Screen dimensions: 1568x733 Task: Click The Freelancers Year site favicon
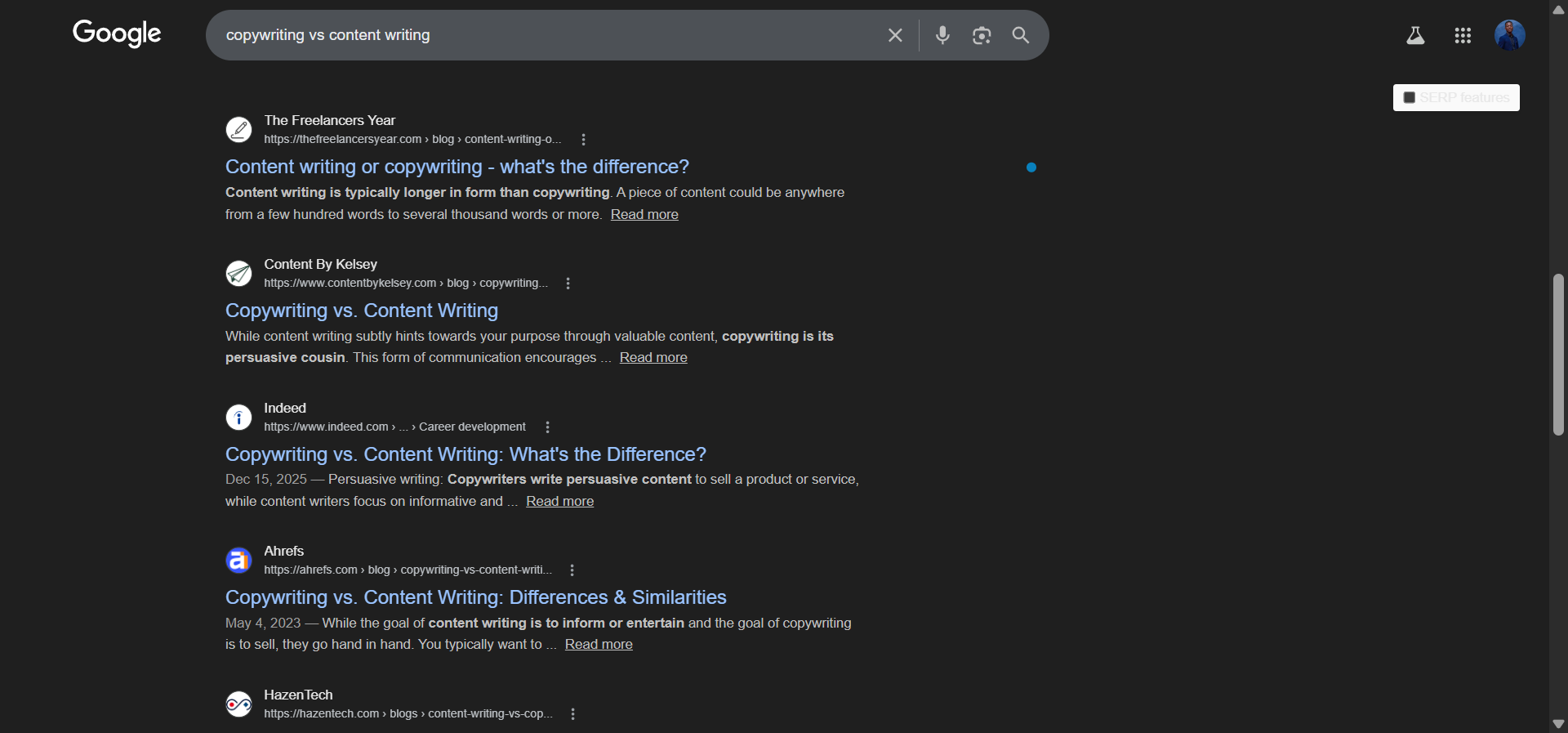238,129
